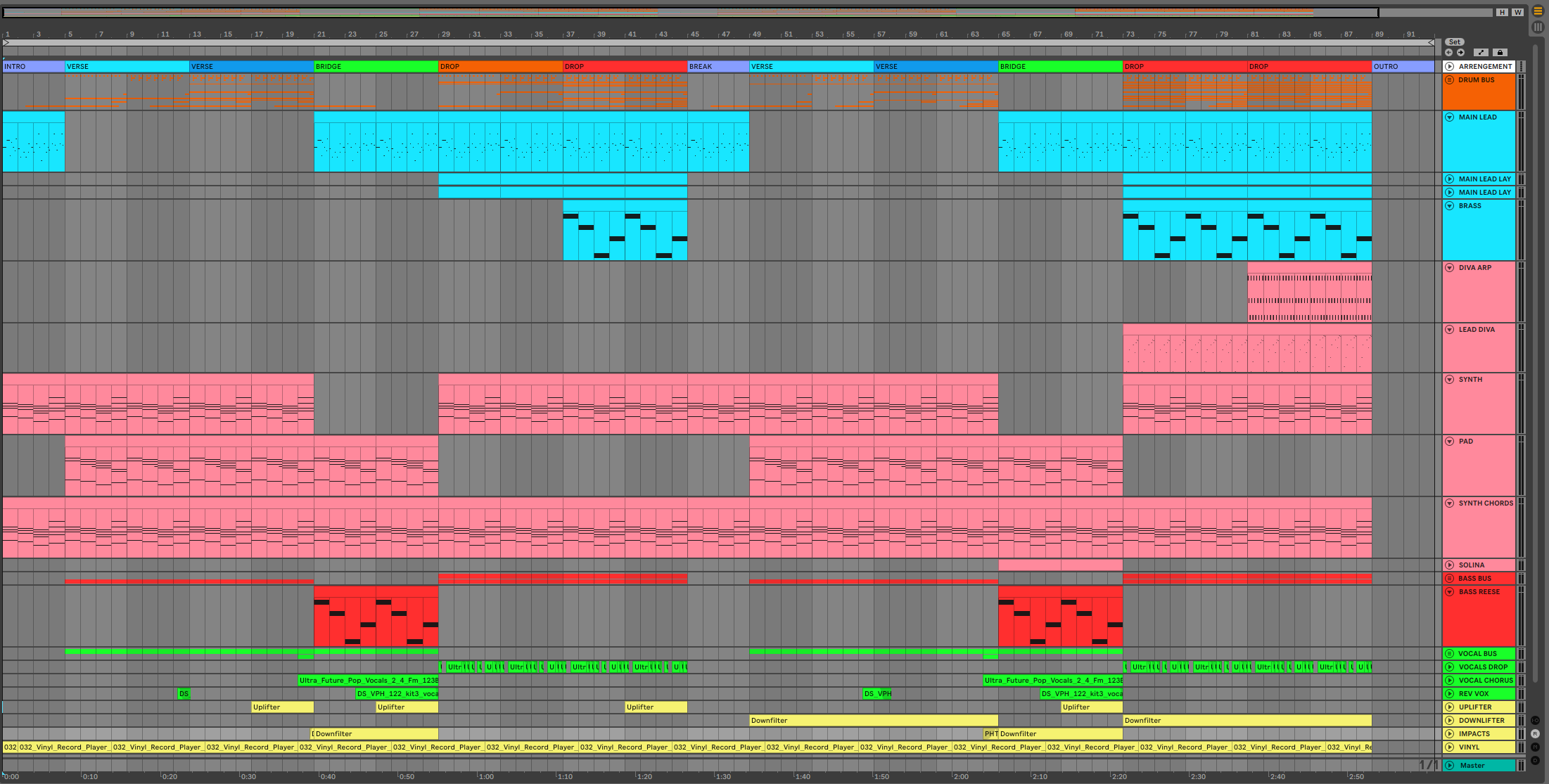Click the automation mode button

point(1481,53)
